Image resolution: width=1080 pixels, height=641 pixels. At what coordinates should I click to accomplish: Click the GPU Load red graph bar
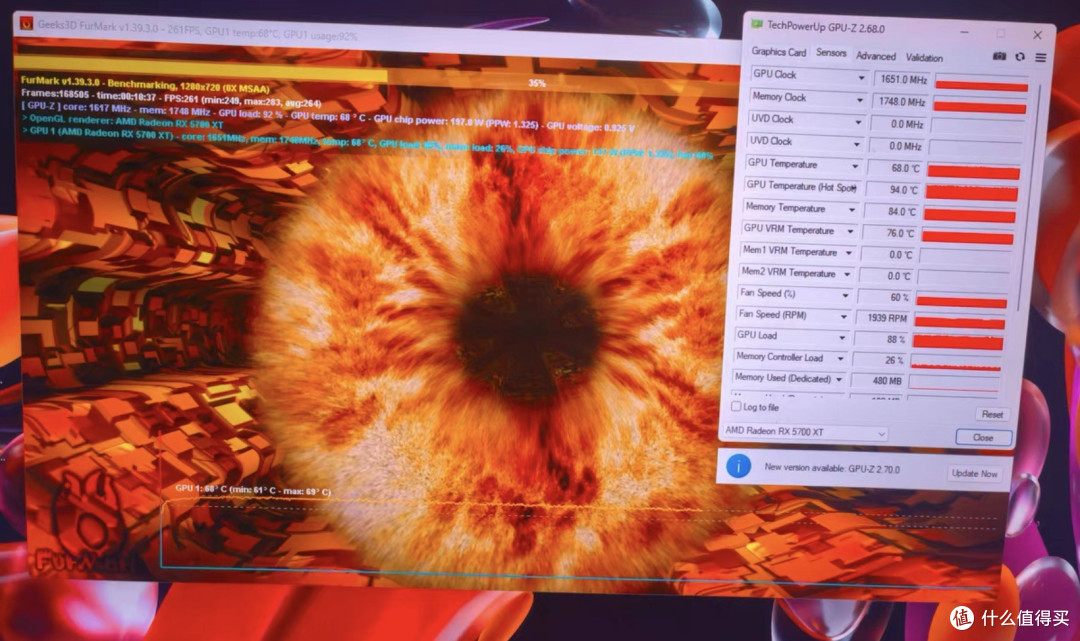click(958, 341)
